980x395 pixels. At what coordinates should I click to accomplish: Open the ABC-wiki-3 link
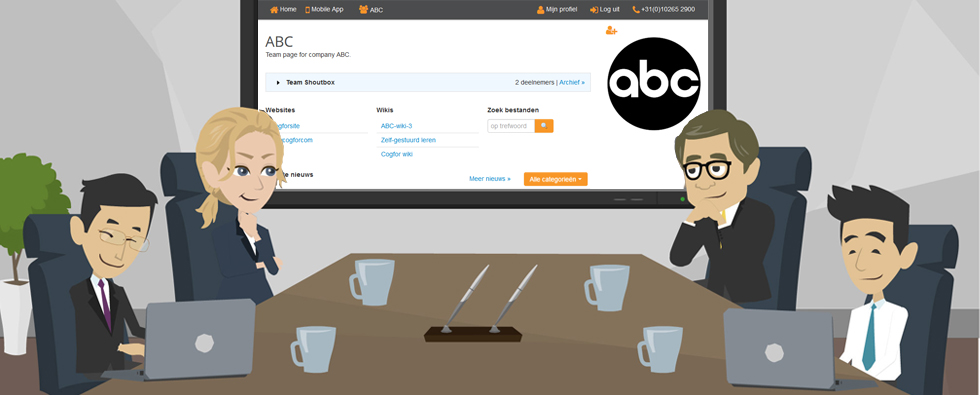point(396,126)
